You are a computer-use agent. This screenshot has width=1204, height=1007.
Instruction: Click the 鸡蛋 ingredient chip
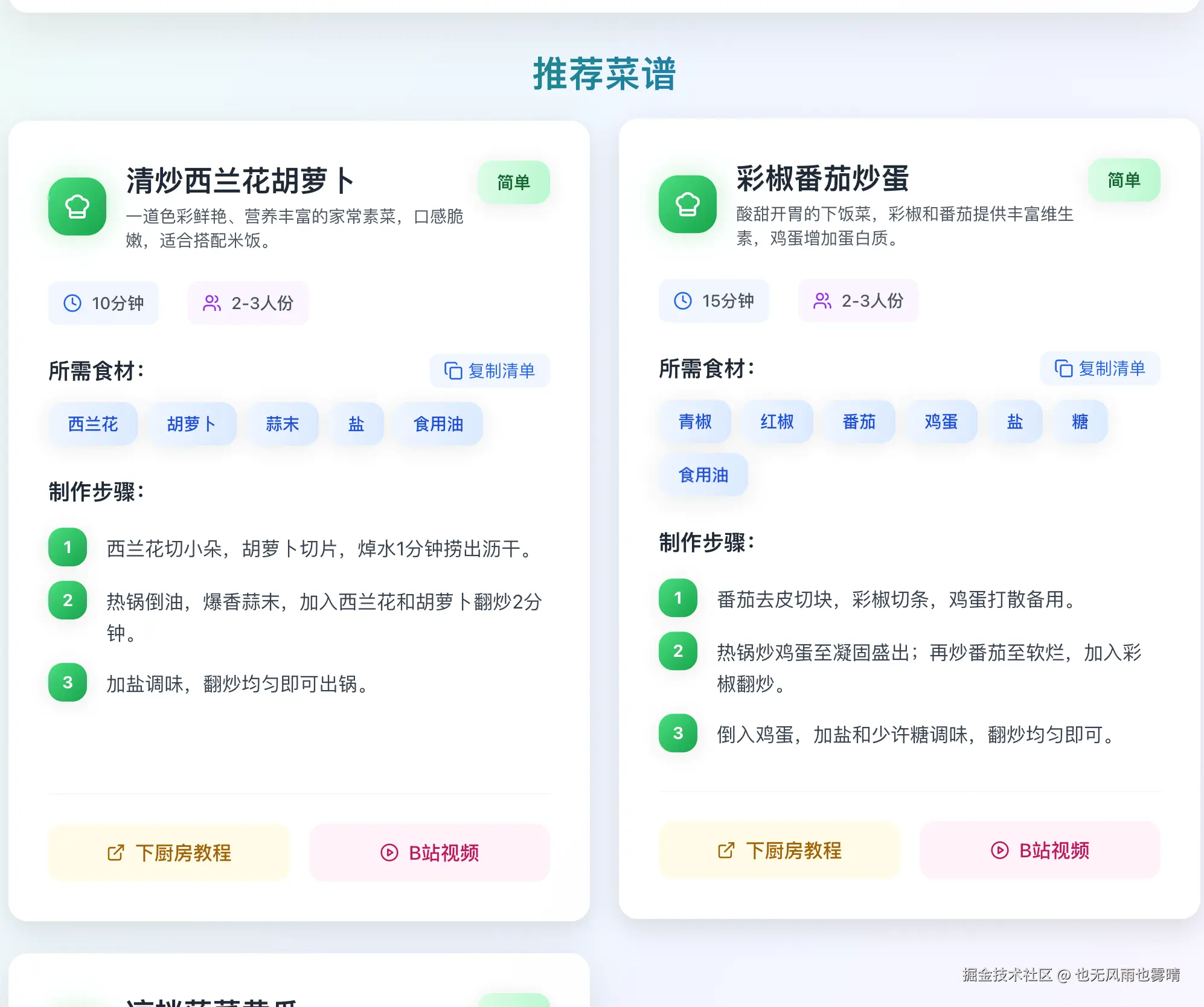pos(941,421)
